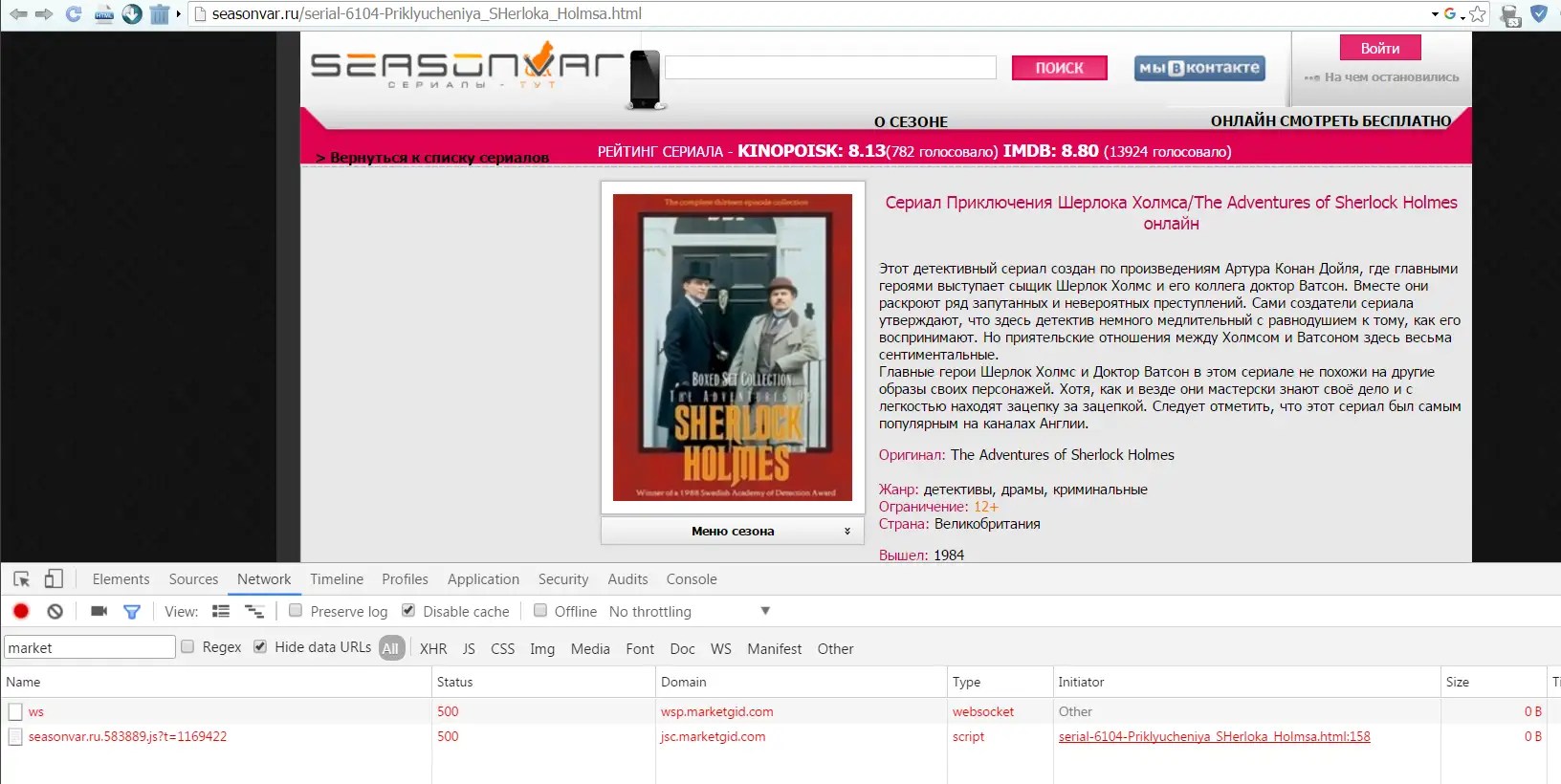Filter requests by WS
The height and width of the screenshot is (784, 1561).
click(721, 648)
